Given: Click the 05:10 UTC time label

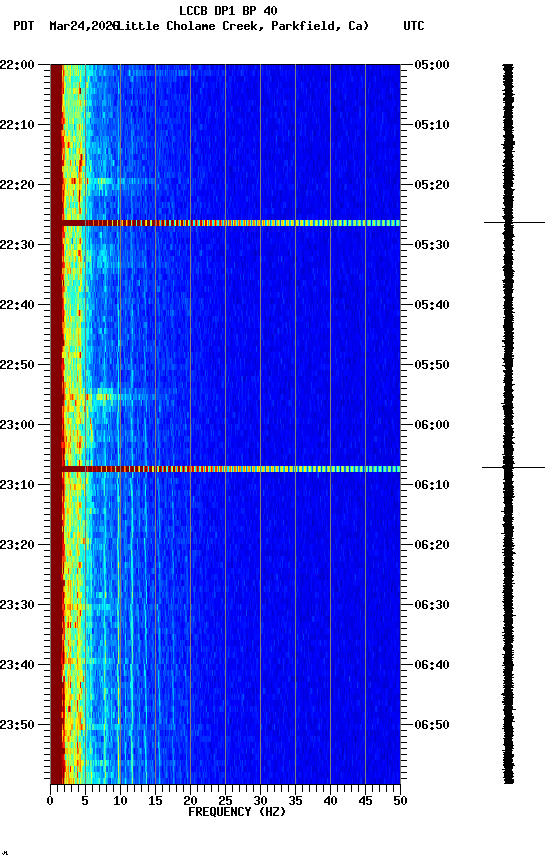Looking at the screenshot, I should coord(432,125).
